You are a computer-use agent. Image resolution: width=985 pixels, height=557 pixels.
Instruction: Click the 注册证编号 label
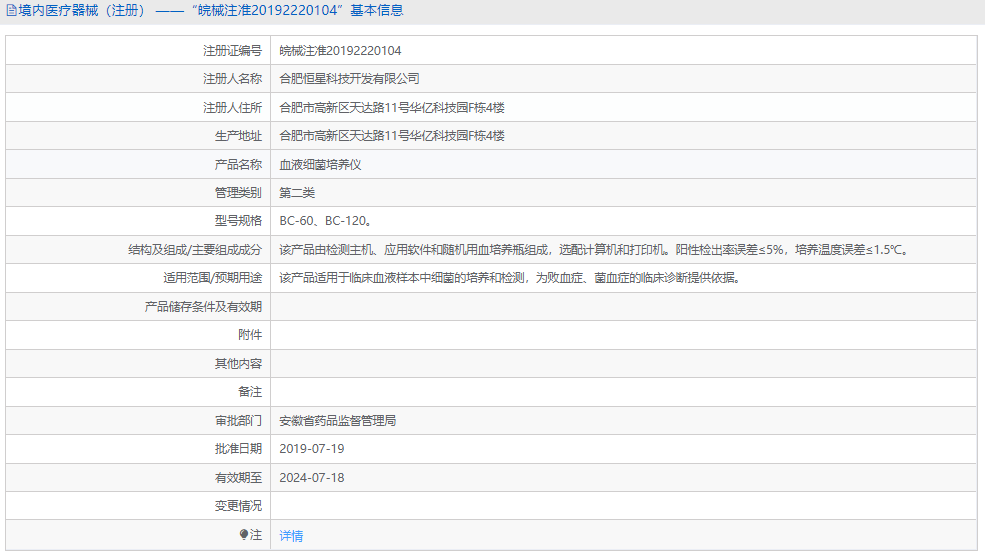coord(232,51)
